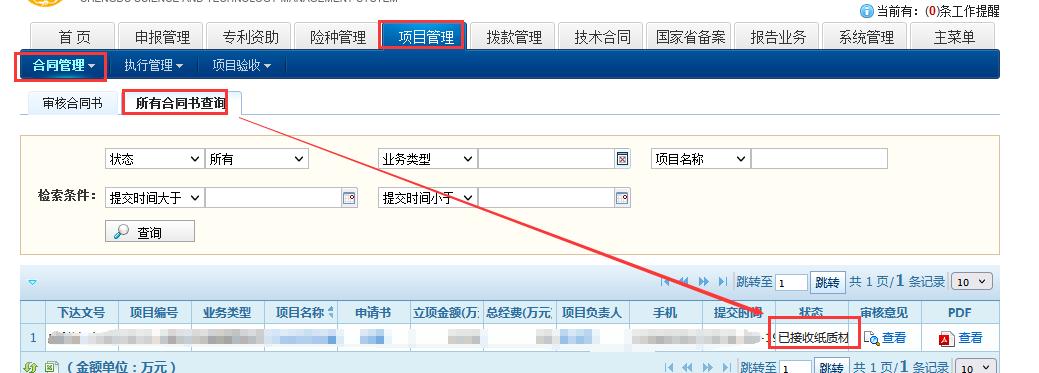Click the calendar icon for 提交时间小于
This screenshot has height=373, width=1039.
coord(622,197)
